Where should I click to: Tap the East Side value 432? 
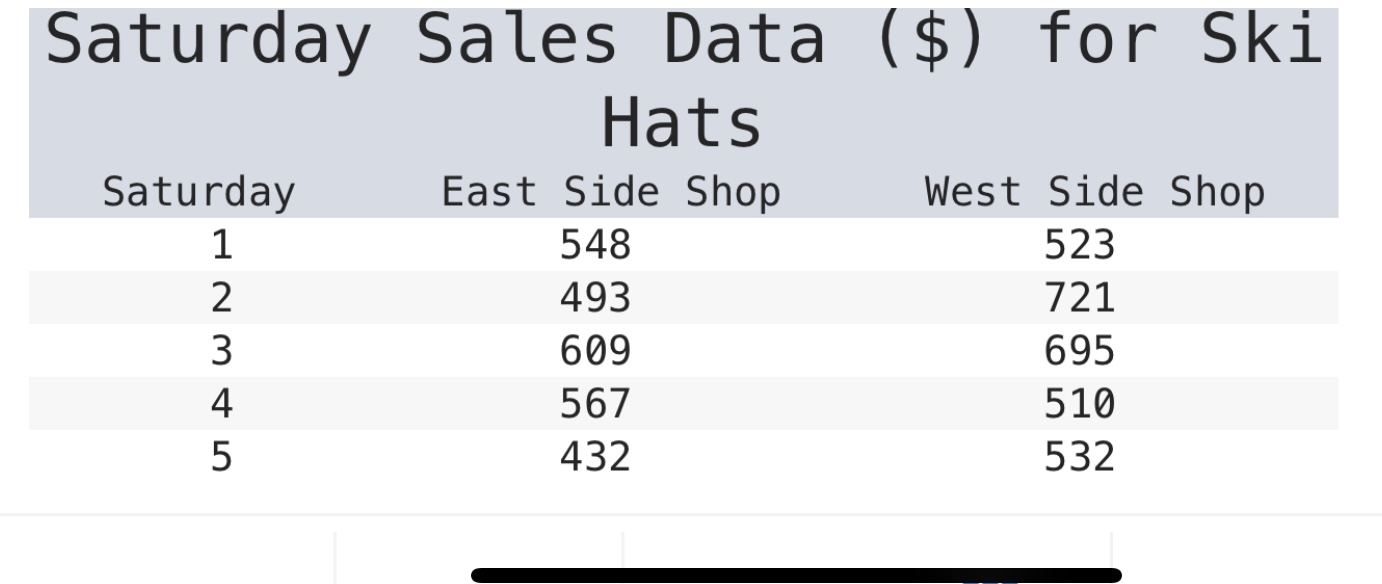[595, 457]
